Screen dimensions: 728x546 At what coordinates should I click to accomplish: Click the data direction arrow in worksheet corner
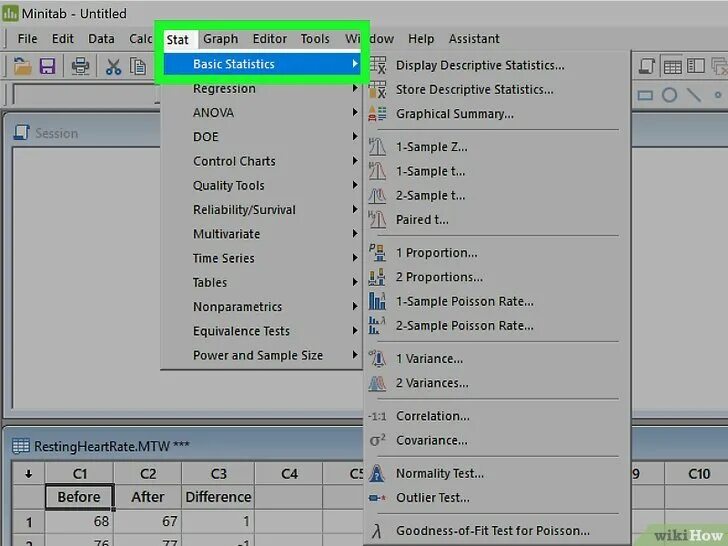pos(28,474)
